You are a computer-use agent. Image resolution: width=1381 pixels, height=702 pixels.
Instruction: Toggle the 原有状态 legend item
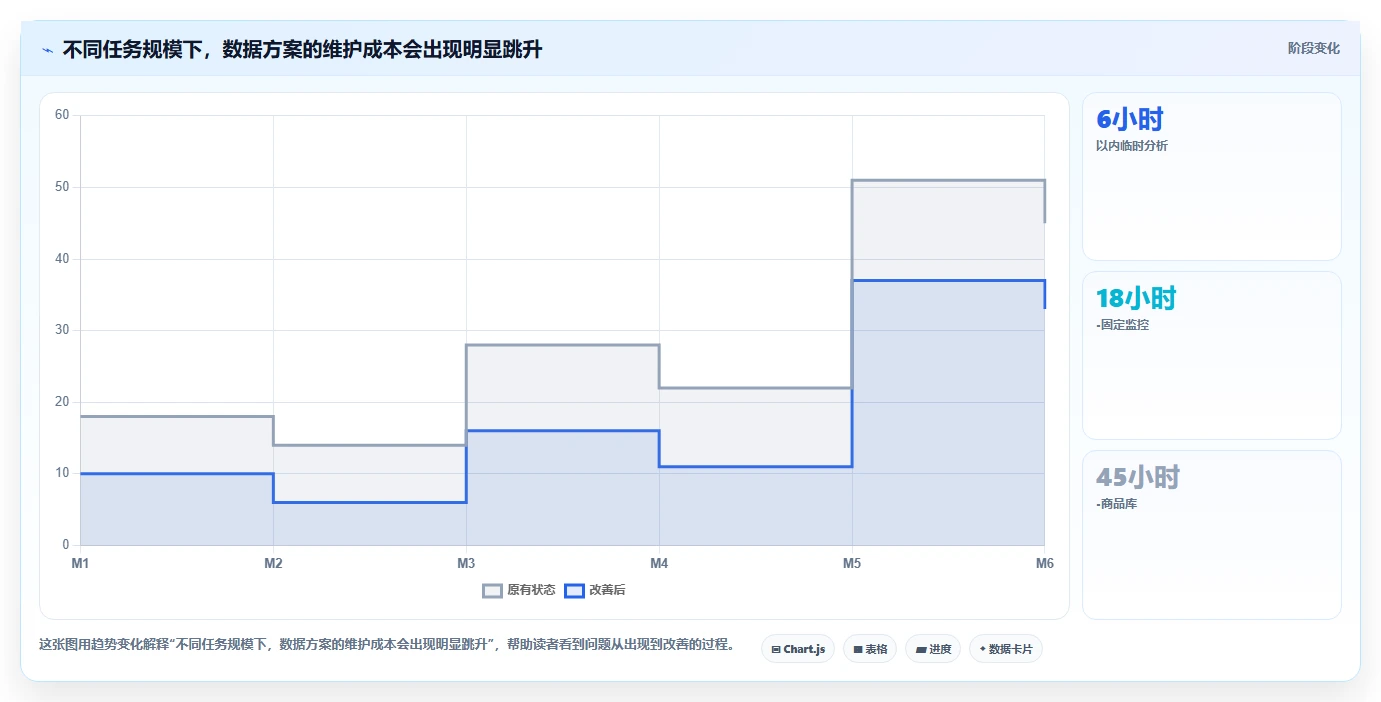pyautogui.click(x=519, y=590)
